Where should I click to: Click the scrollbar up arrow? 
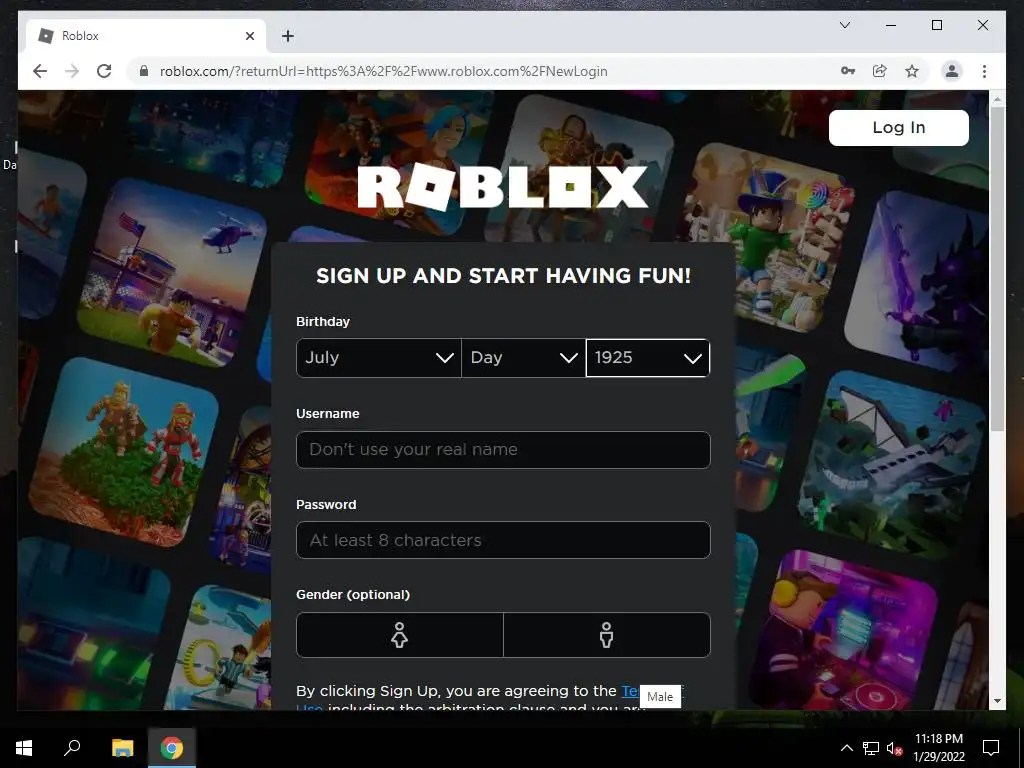pos(997,99)
